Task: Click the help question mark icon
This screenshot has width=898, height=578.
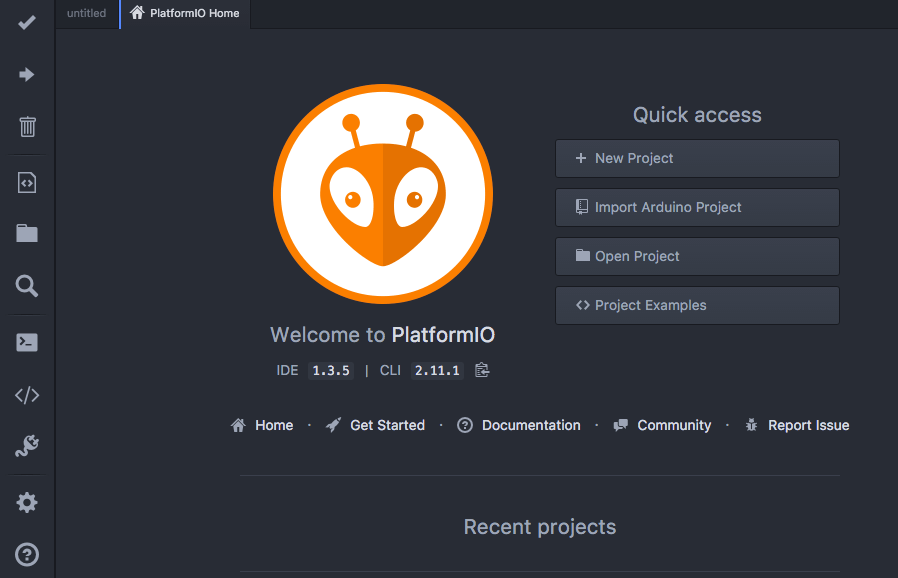Action: (x=27, y=554)
